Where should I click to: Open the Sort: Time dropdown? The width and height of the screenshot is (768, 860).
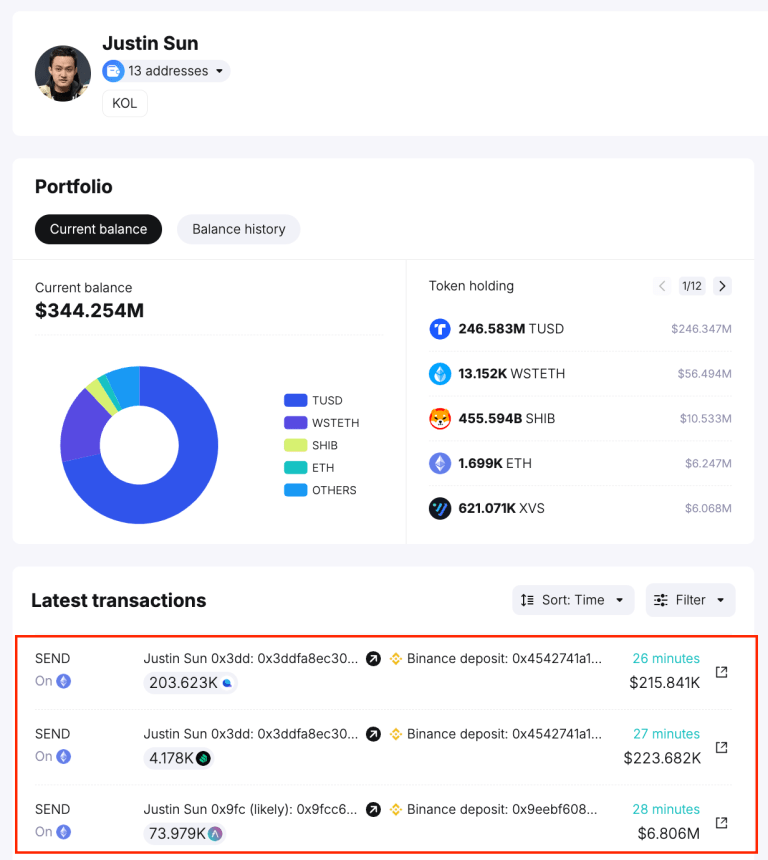pyautogui.click(x=573, y=600)
